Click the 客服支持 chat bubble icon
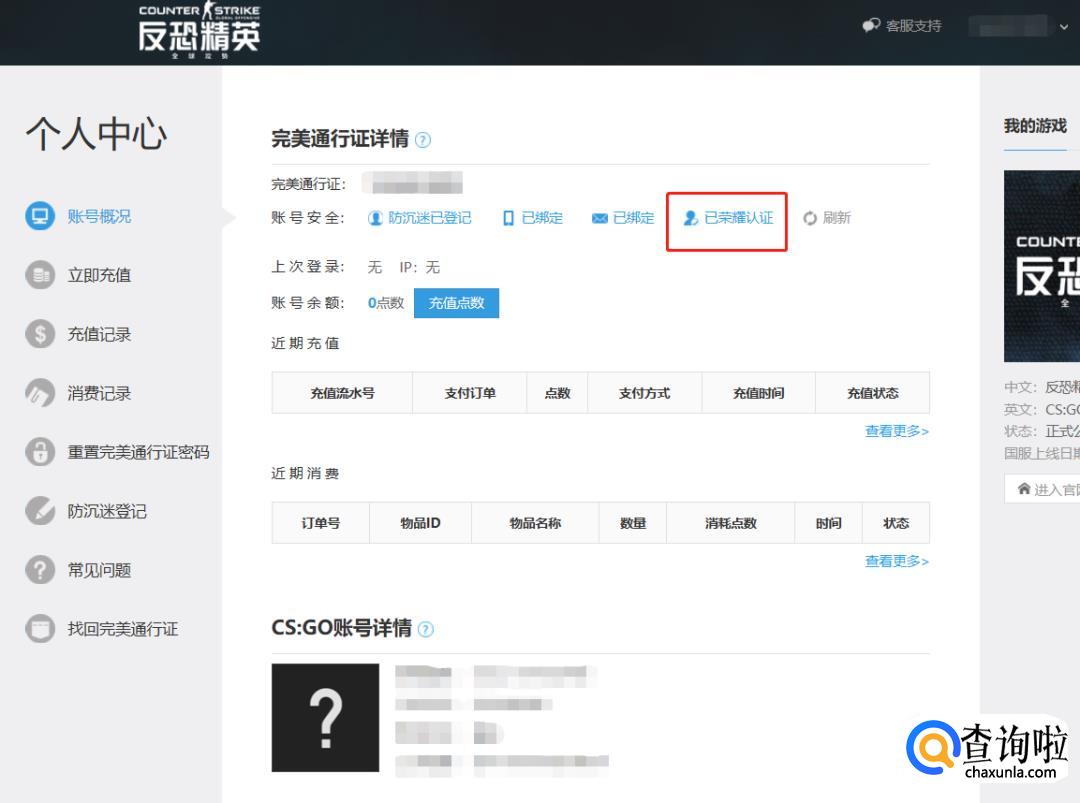 pos(871,25)
